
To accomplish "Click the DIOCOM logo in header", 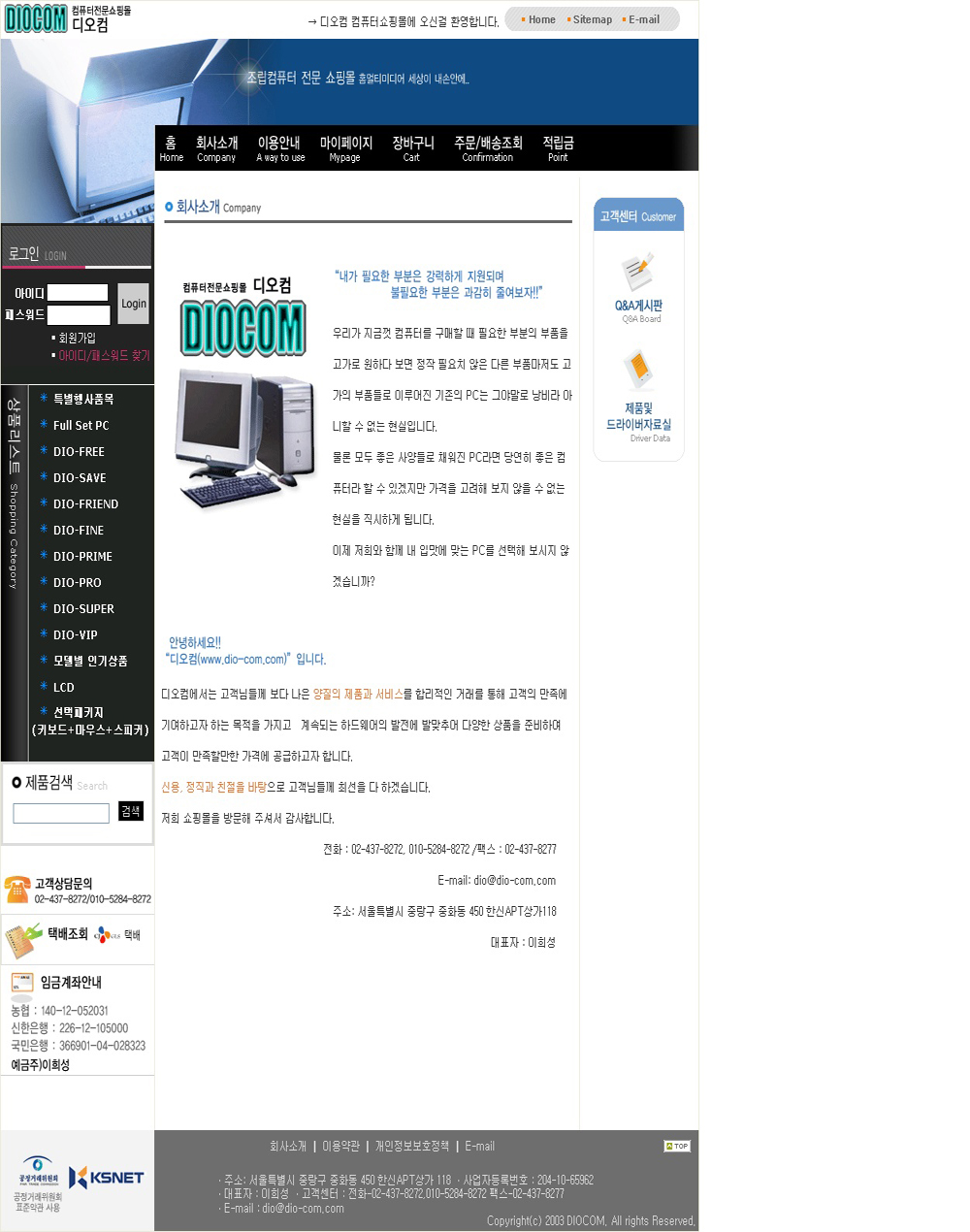I will 37,18.
